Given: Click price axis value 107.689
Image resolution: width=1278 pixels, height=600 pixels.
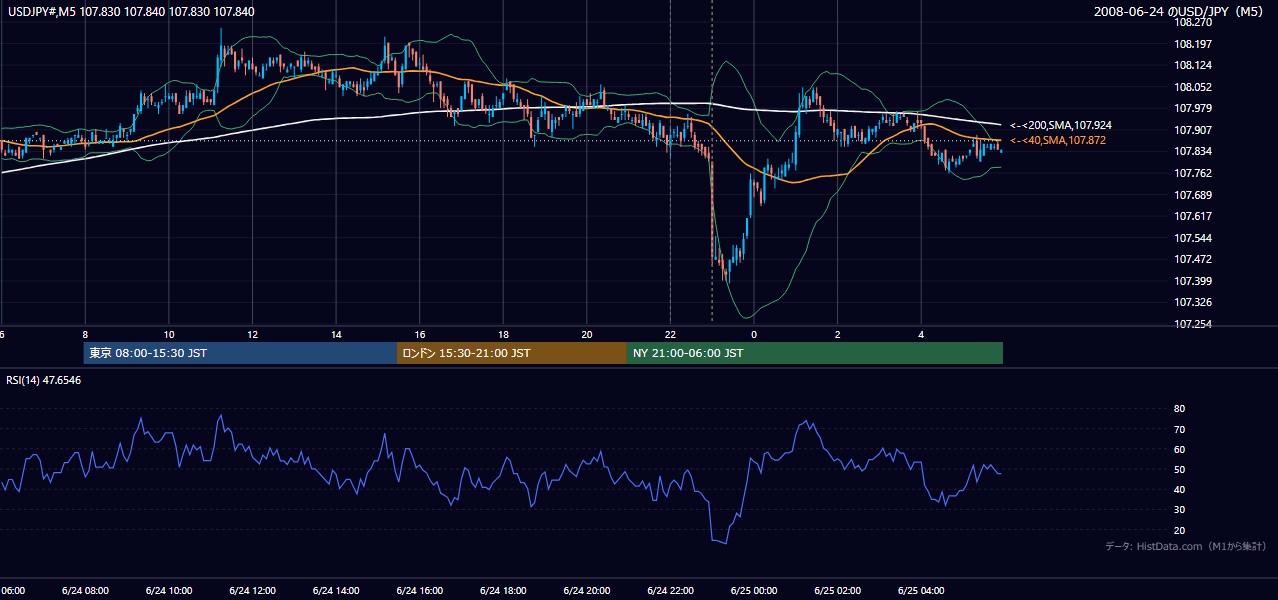Looking at the screenshot, I should click(1193, 195).
